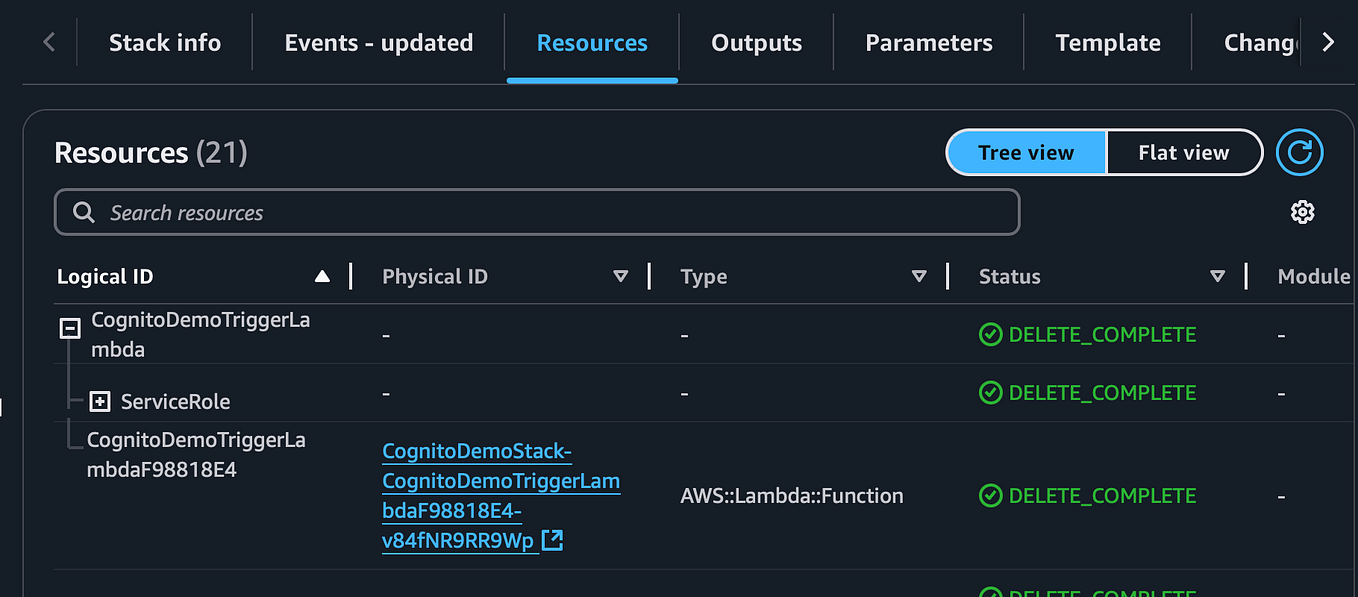Click the green DELETE_COMPLETE status icon for ServiceRole
Screen dimensions: 1358x597
coord(991,393)
